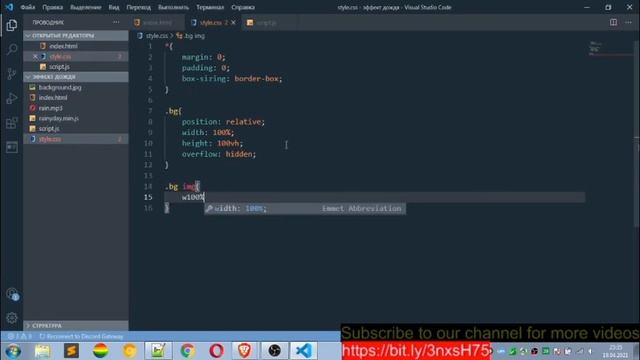Collapse the project folder section
This screenshot has width=640, height=360.
(76, 77)
